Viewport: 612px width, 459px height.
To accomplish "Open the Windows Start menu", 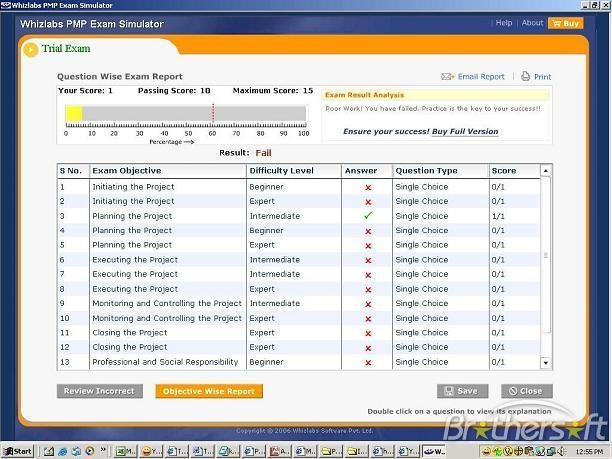I will coord(18,451).
